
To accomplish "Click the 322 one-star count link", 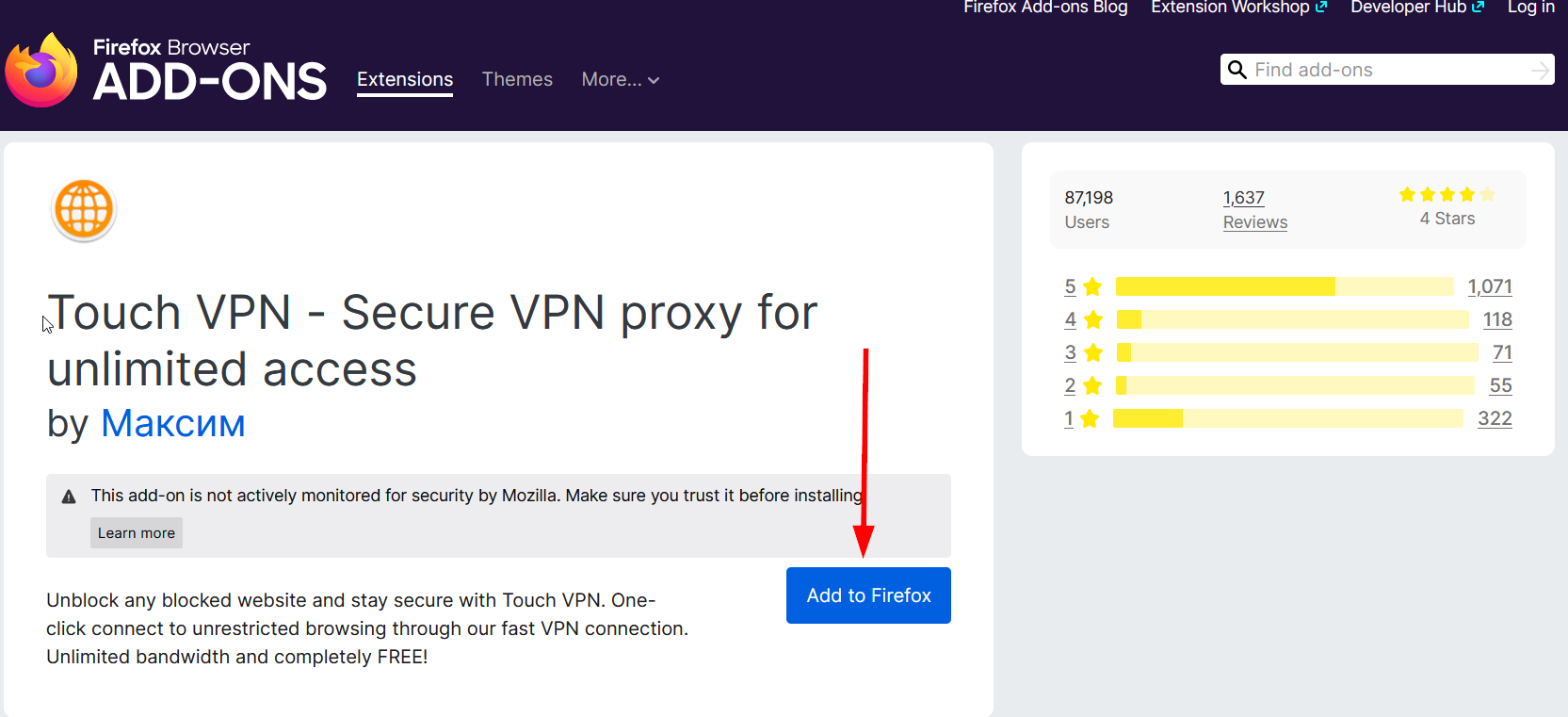I will pos(1495,418).
